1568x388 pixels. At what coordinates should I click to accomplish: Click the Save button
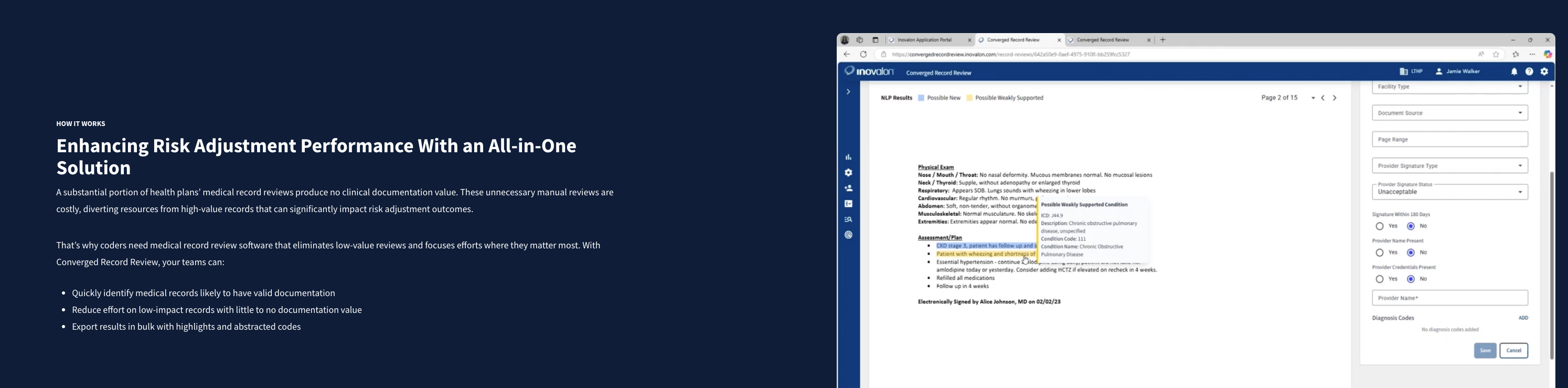coord(1485,351)
